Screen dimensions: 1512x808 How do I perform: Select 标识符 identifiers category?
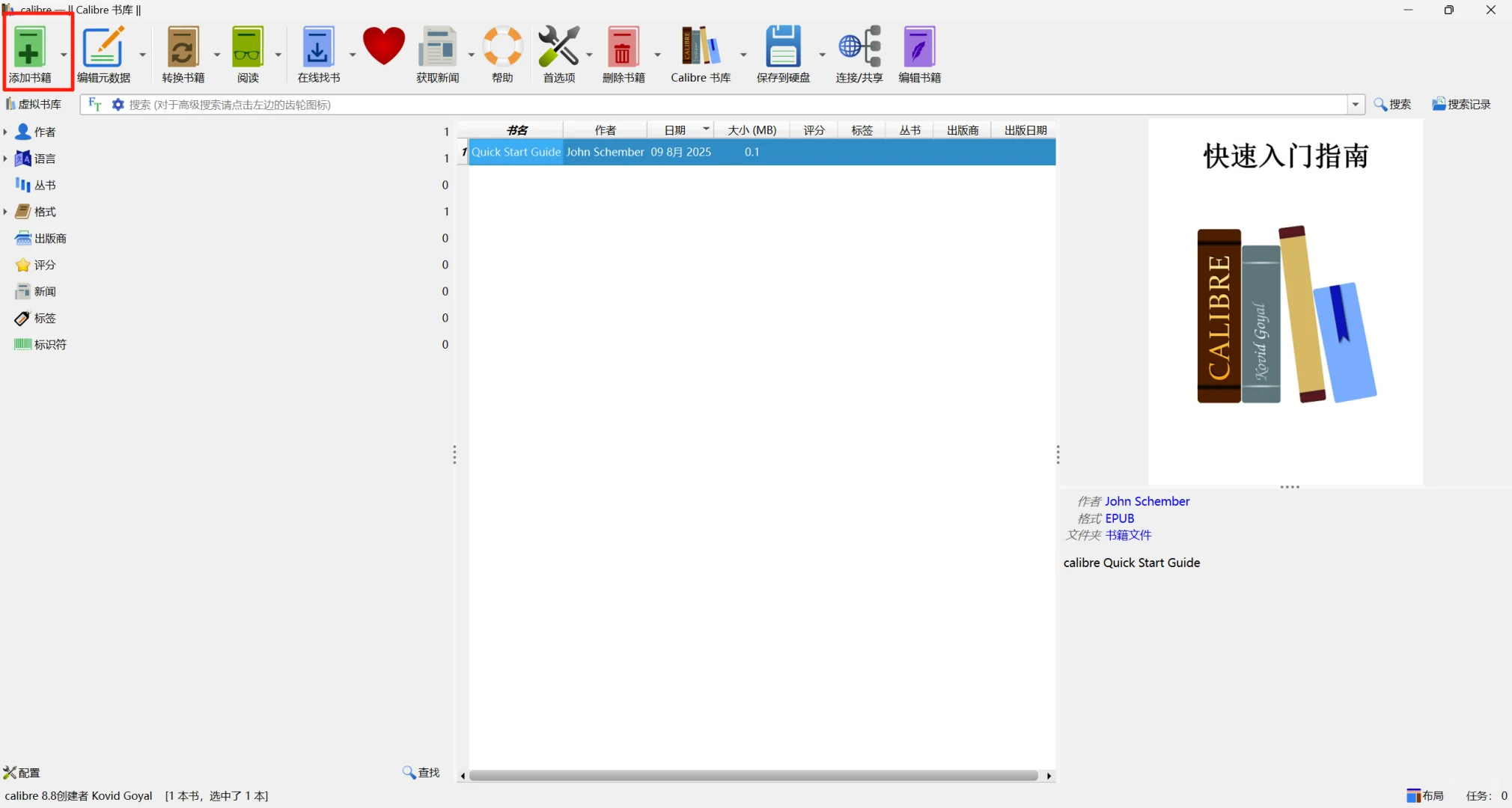click(x=50, y=344)
